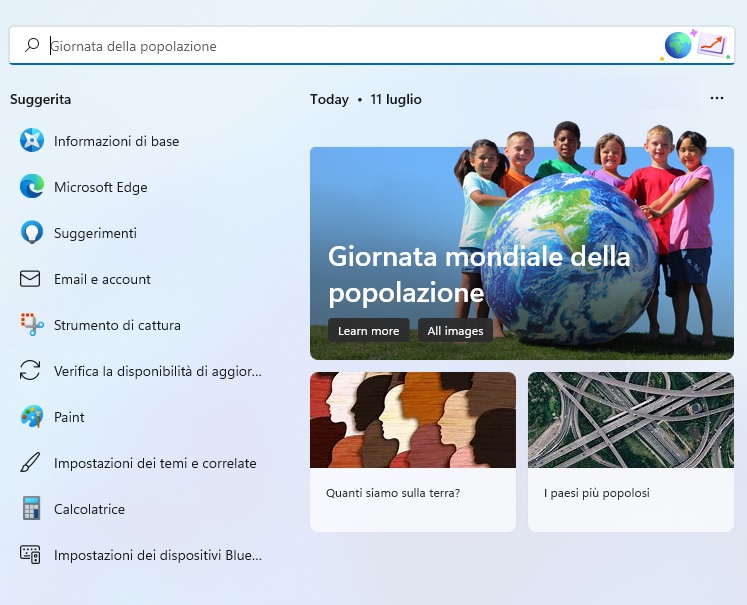Click the All images button
Image resolution: width=747 pixels, height=605 pixels.
455,331
